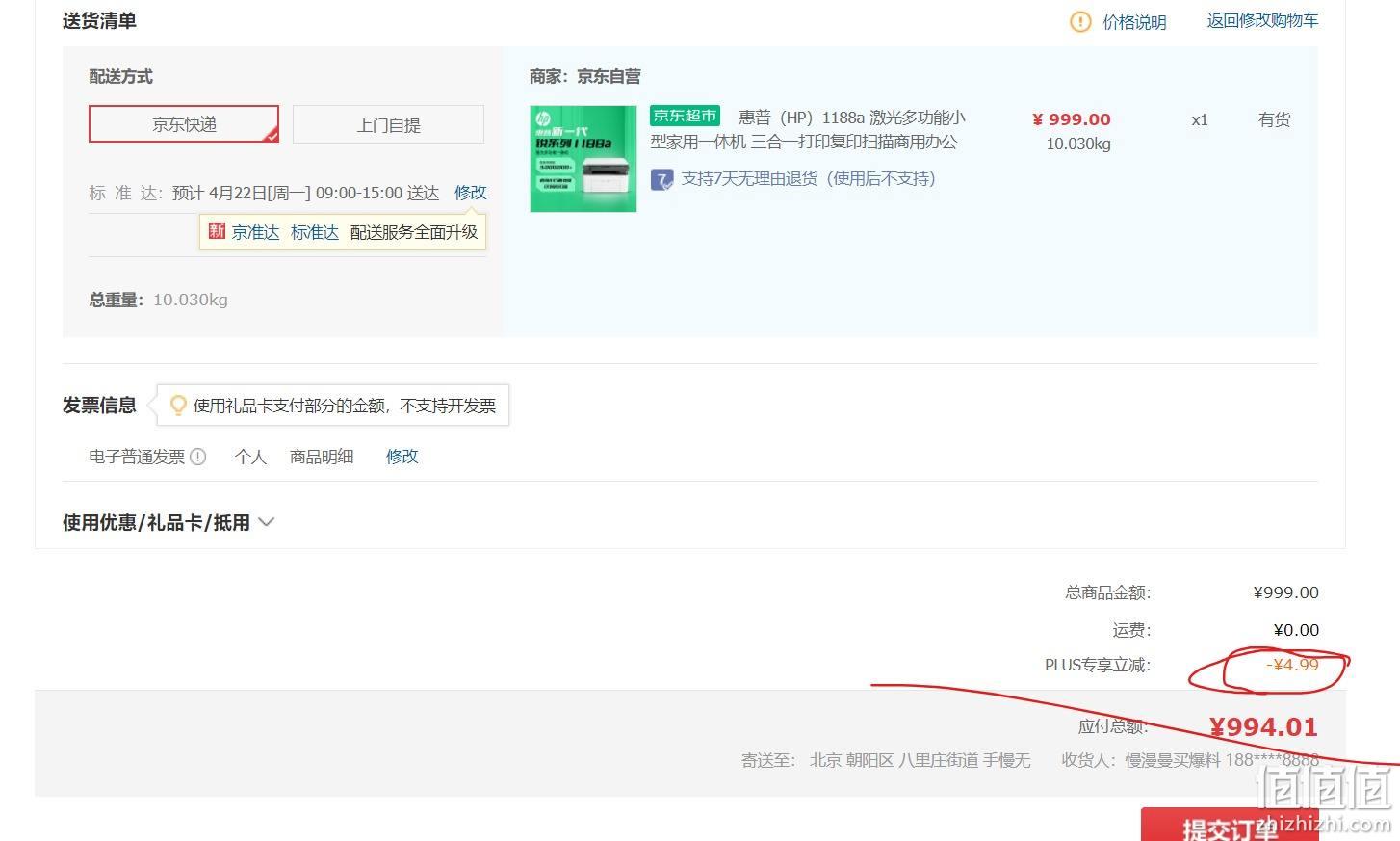This screenshot has width=1400, height=841.
Task: Click 提交订单 submit button
Action: 1230,827
